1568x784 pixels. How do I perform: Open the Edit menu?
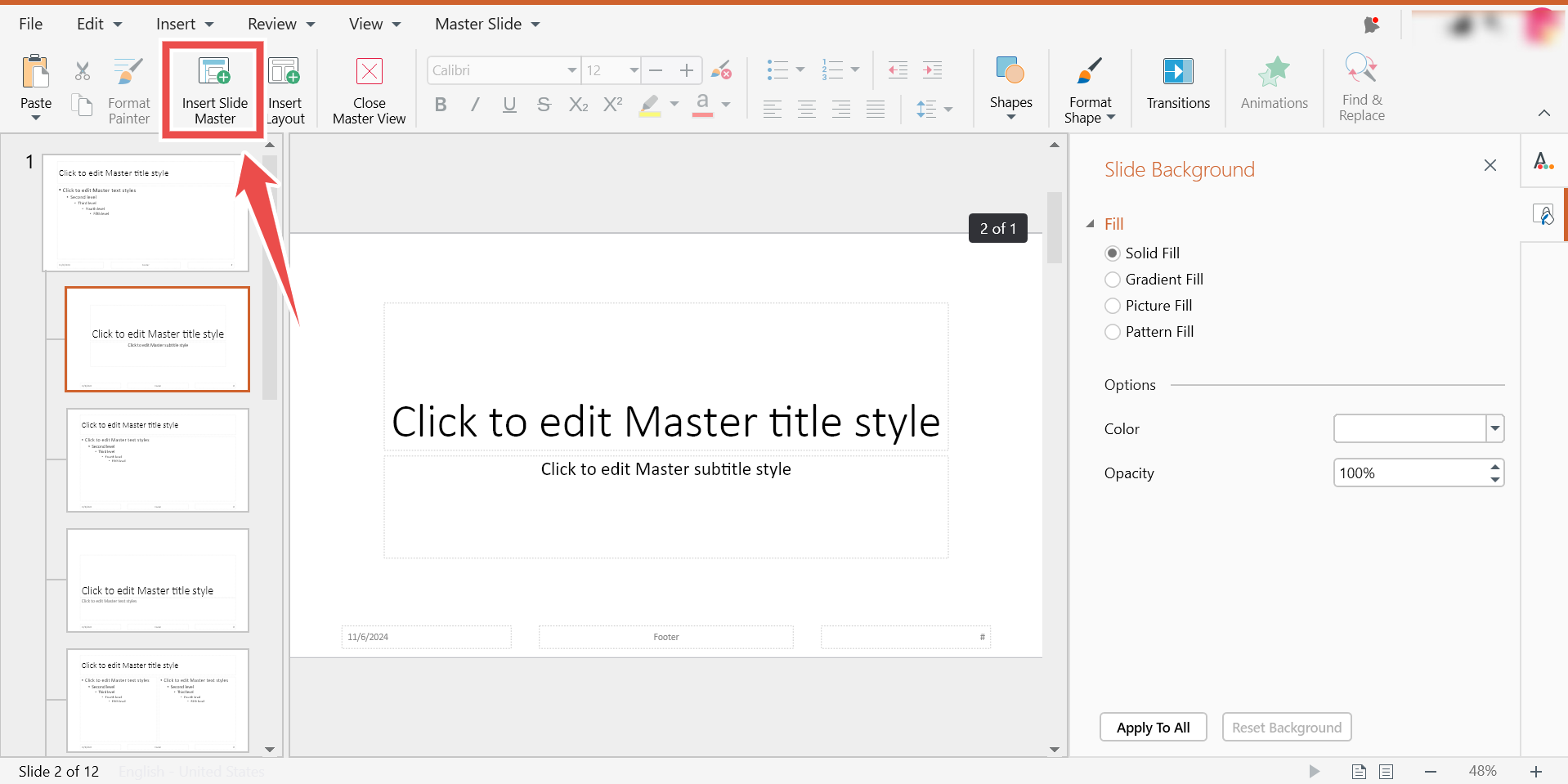pos(99,24)
